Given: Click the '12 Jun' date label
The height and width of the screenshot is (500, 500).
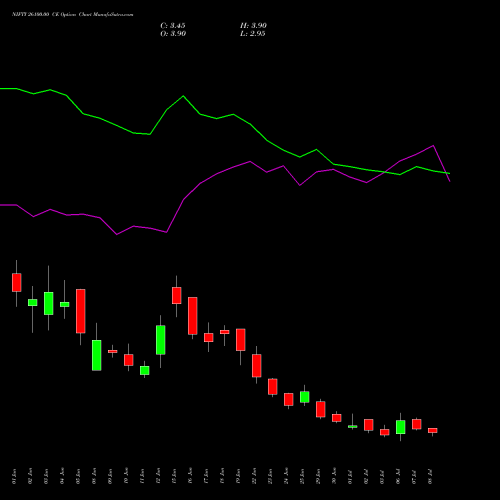Looking at the screenshot, I should pyautogui.click(x=158, y=476).
